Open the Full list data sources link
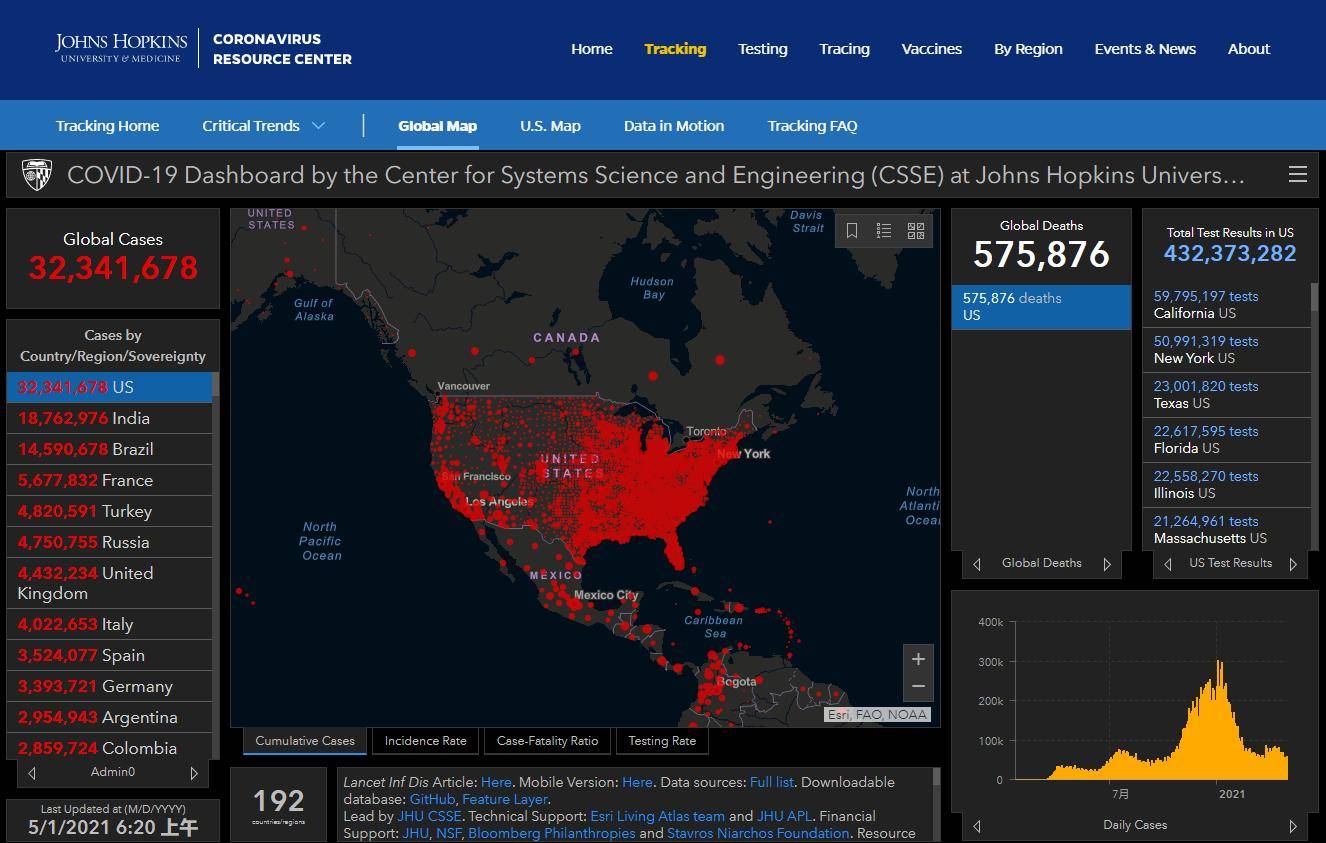 coord(771,782)
